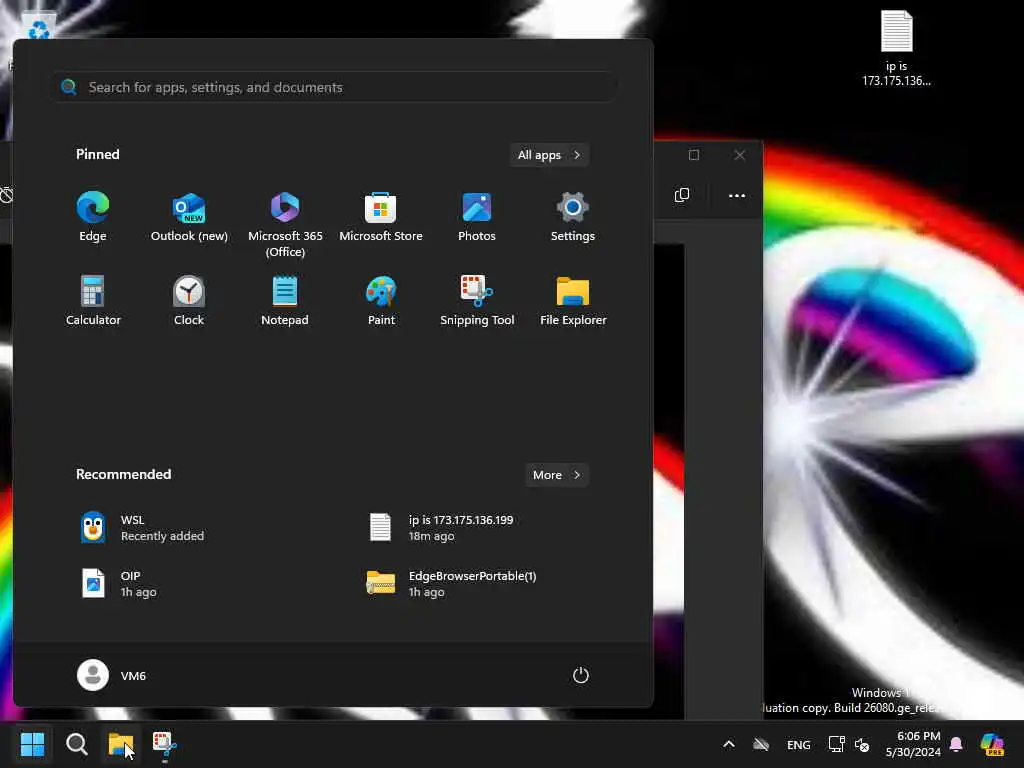
Task: Launch Copilot preview icon on taskbar
Action: pos(992,744)
